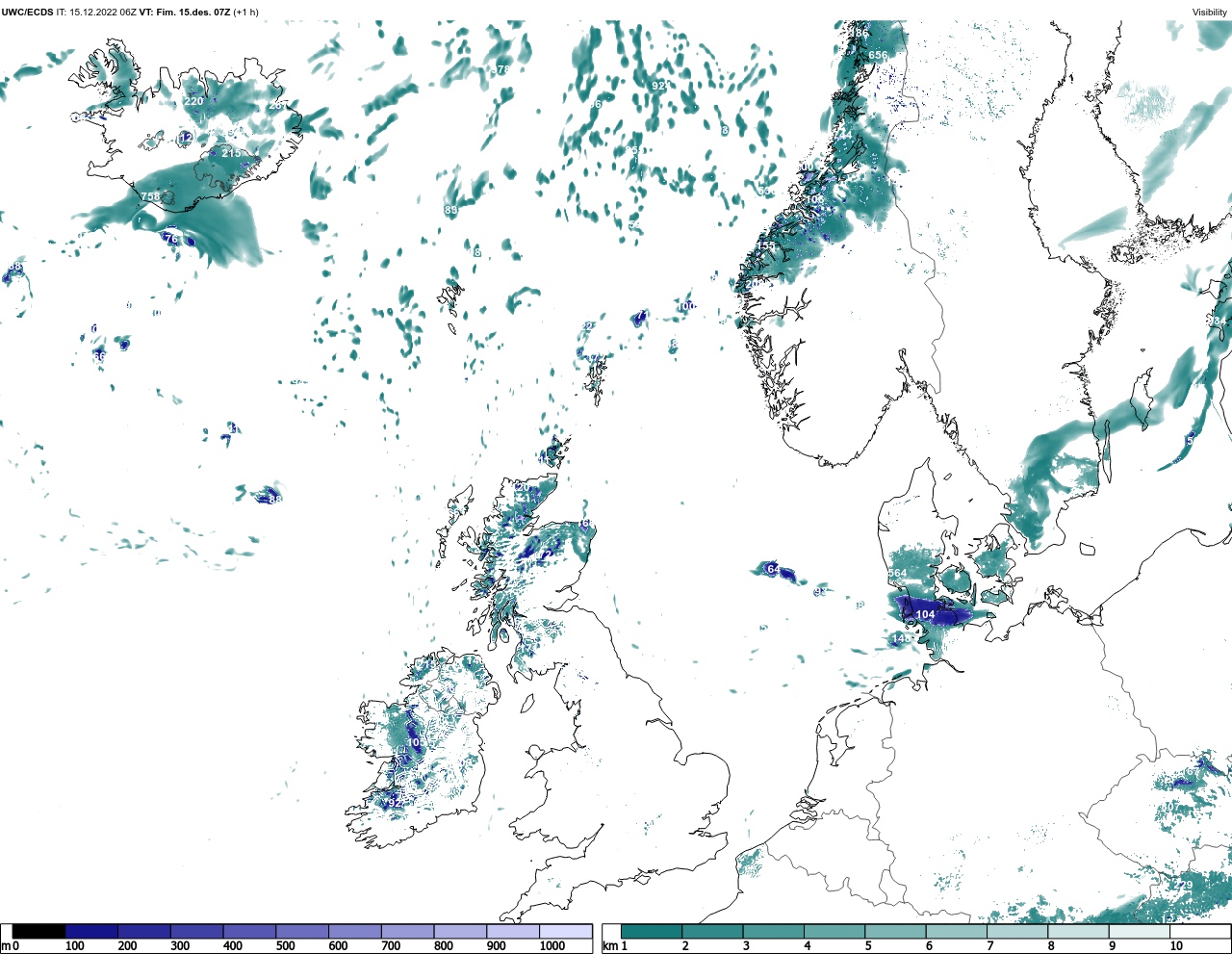Image resolution: width=1232 pixels, height=954 pixels.
Task: Click the "104" value in the dark blue fog patch
Action: click(x=925, y=614)
